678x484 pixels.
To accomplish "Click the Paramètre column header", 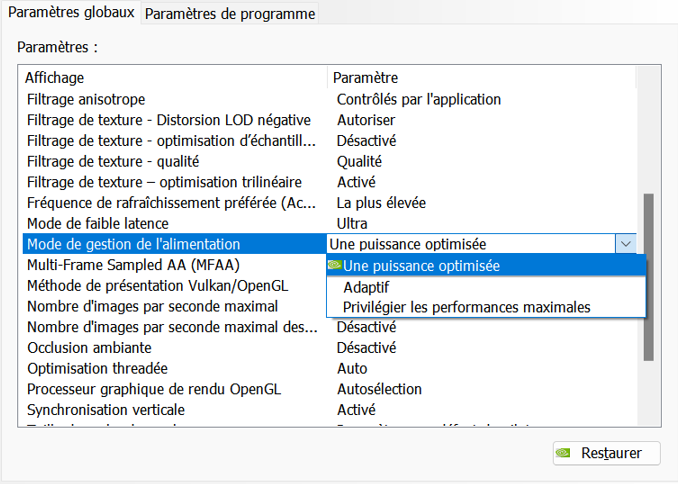I will click(x=366, y=78).
